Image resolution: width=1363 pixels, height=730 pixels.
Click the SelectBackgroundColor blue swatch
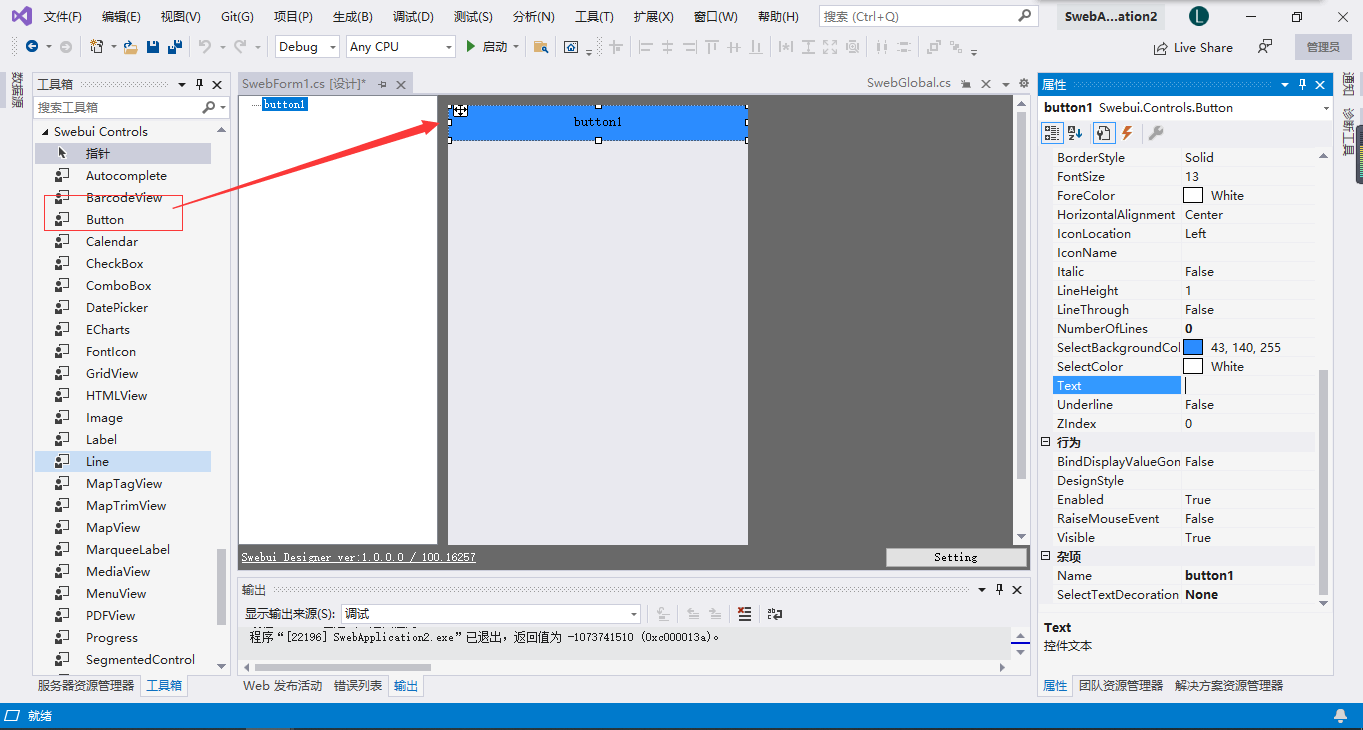tap(1193, 348)
